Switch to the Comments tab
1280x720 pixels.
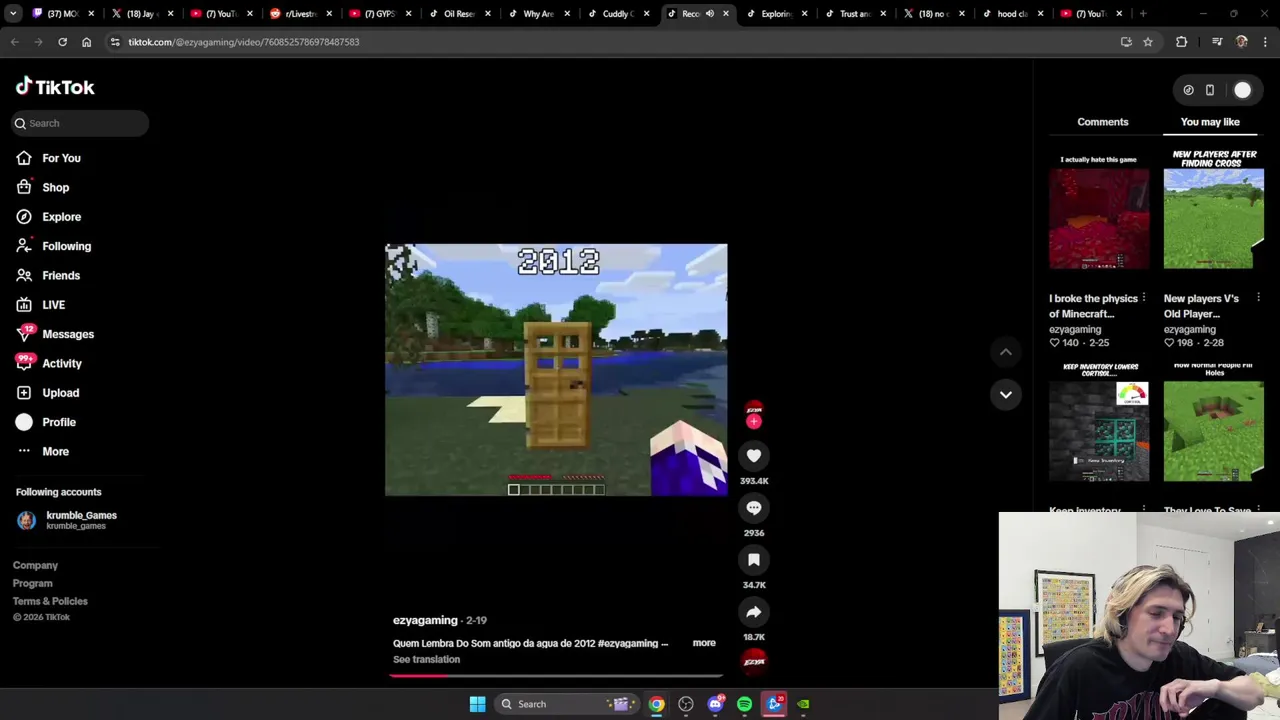[1102, 122]
